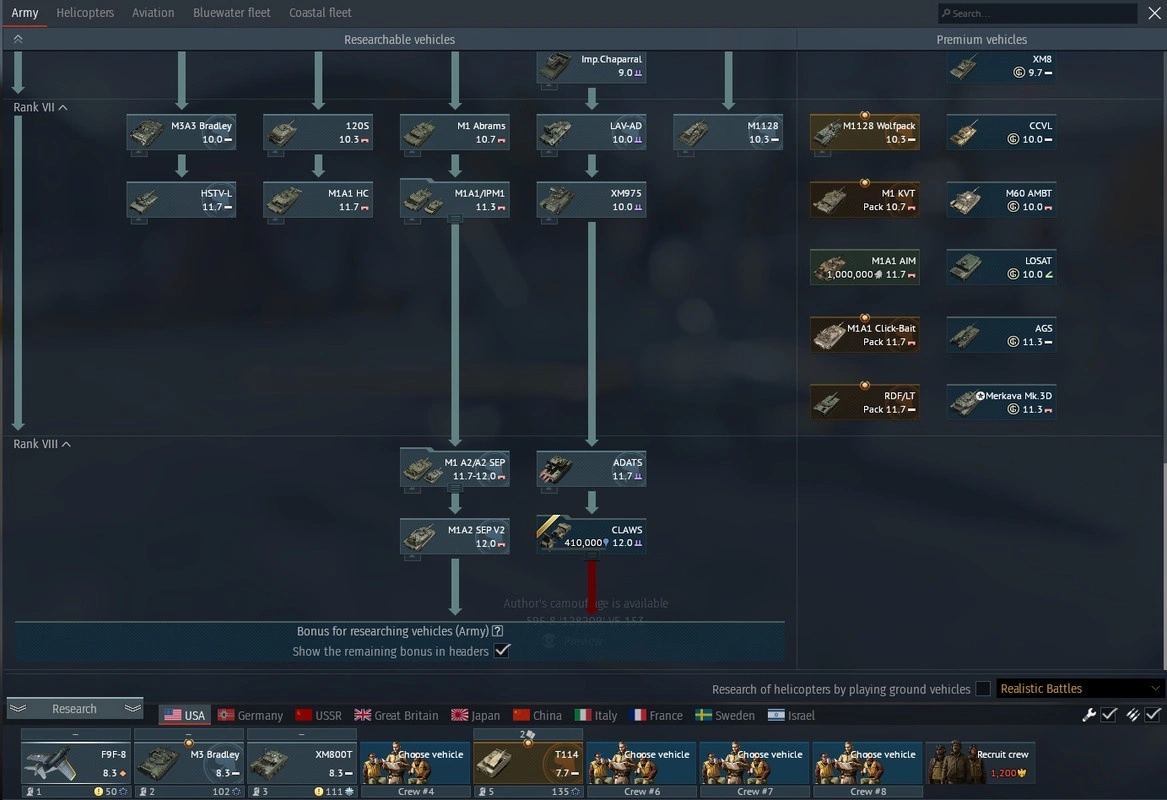Collapse the Rank VIII section
1167x800 pixels.
point(66,445)
